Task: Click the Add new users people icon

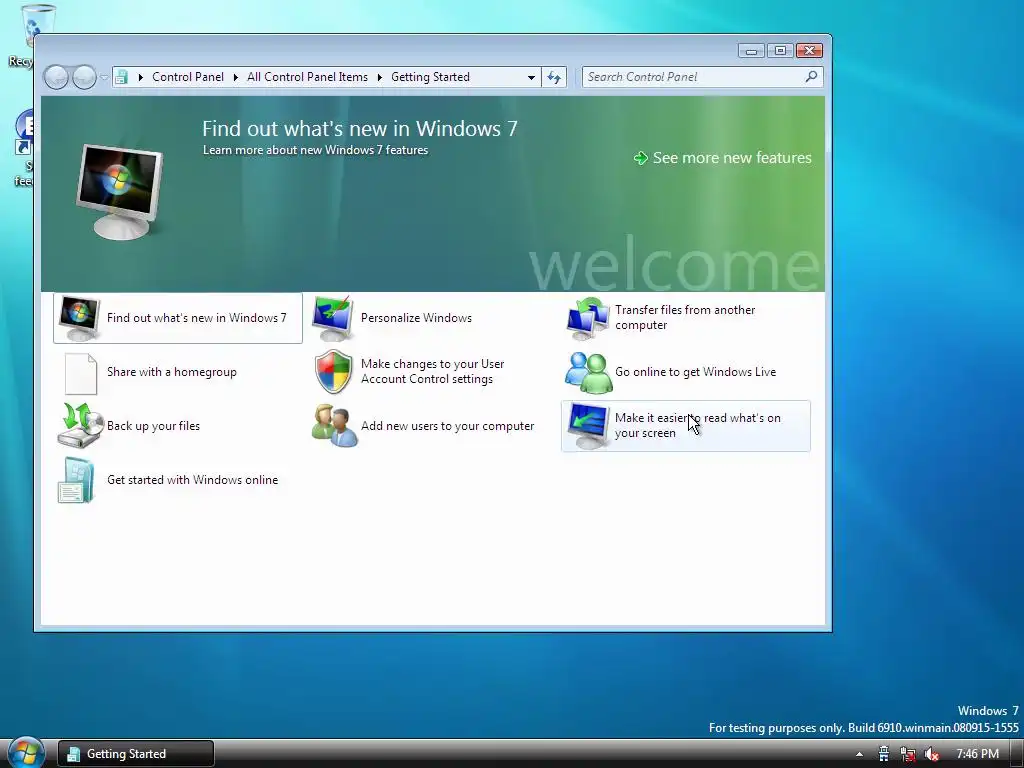Action: point(334,426)
